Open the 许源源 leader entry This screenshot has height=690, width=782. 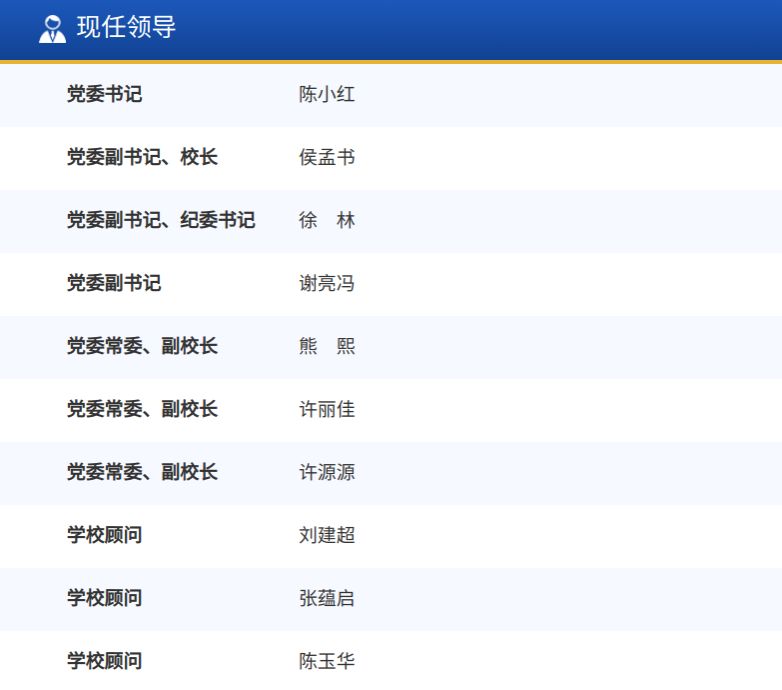pos(327,472)
